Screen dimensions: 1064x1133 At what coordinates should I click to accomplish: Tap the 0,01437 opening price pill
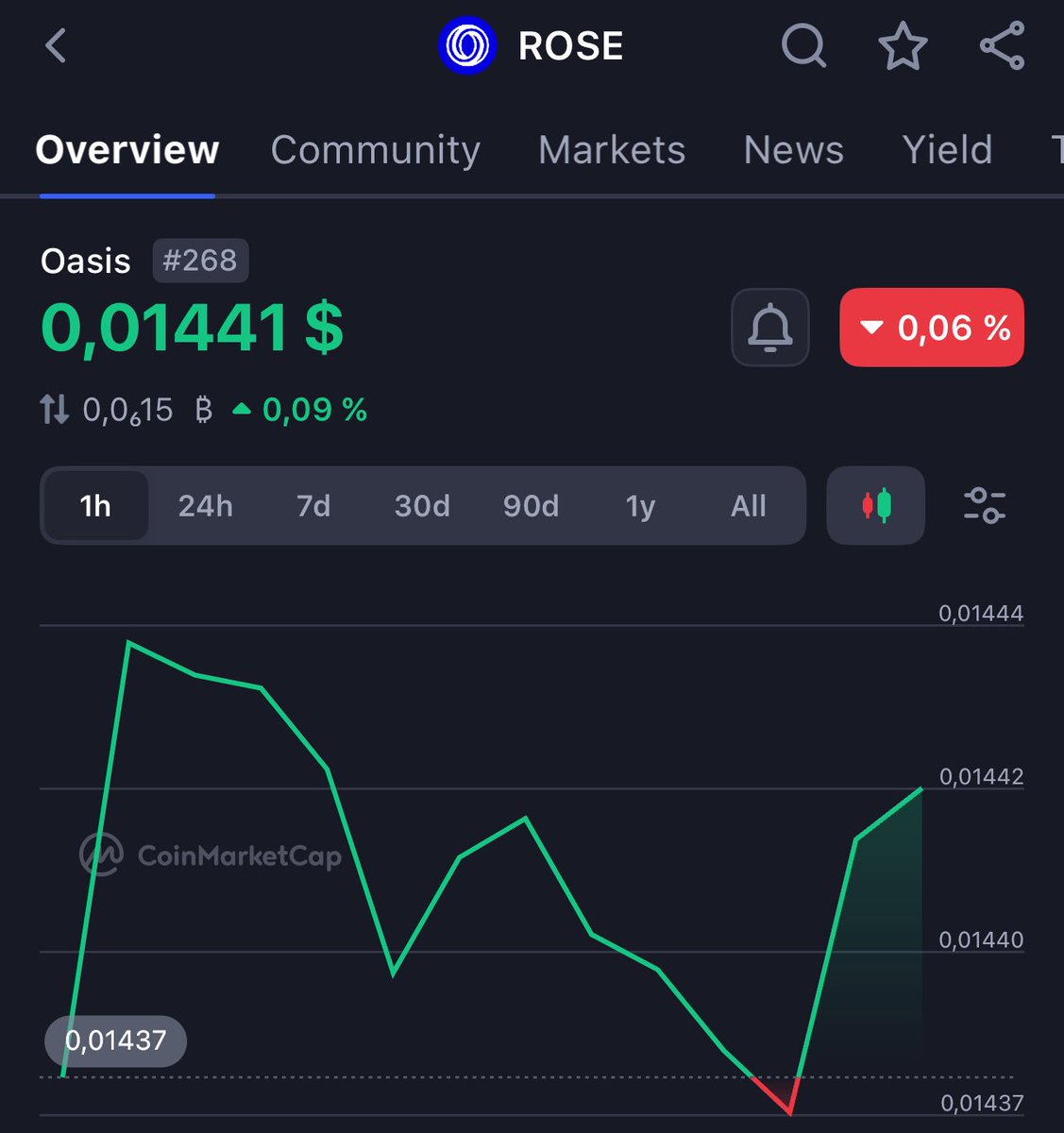115,1040
